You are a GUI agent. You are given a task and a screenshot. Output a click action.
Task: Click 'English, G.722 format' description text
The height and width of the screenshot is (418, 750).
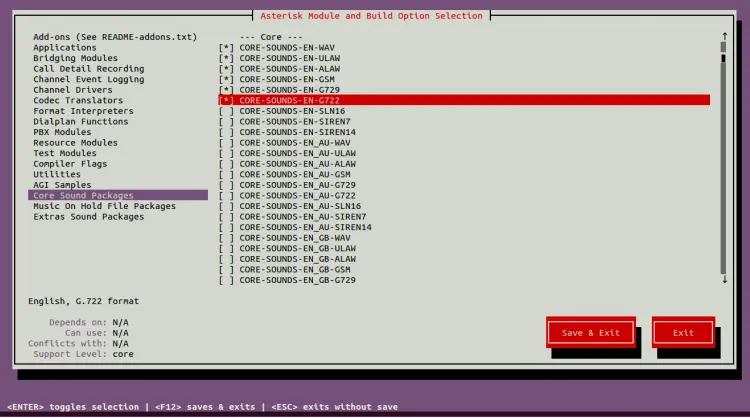pos(83,301)
